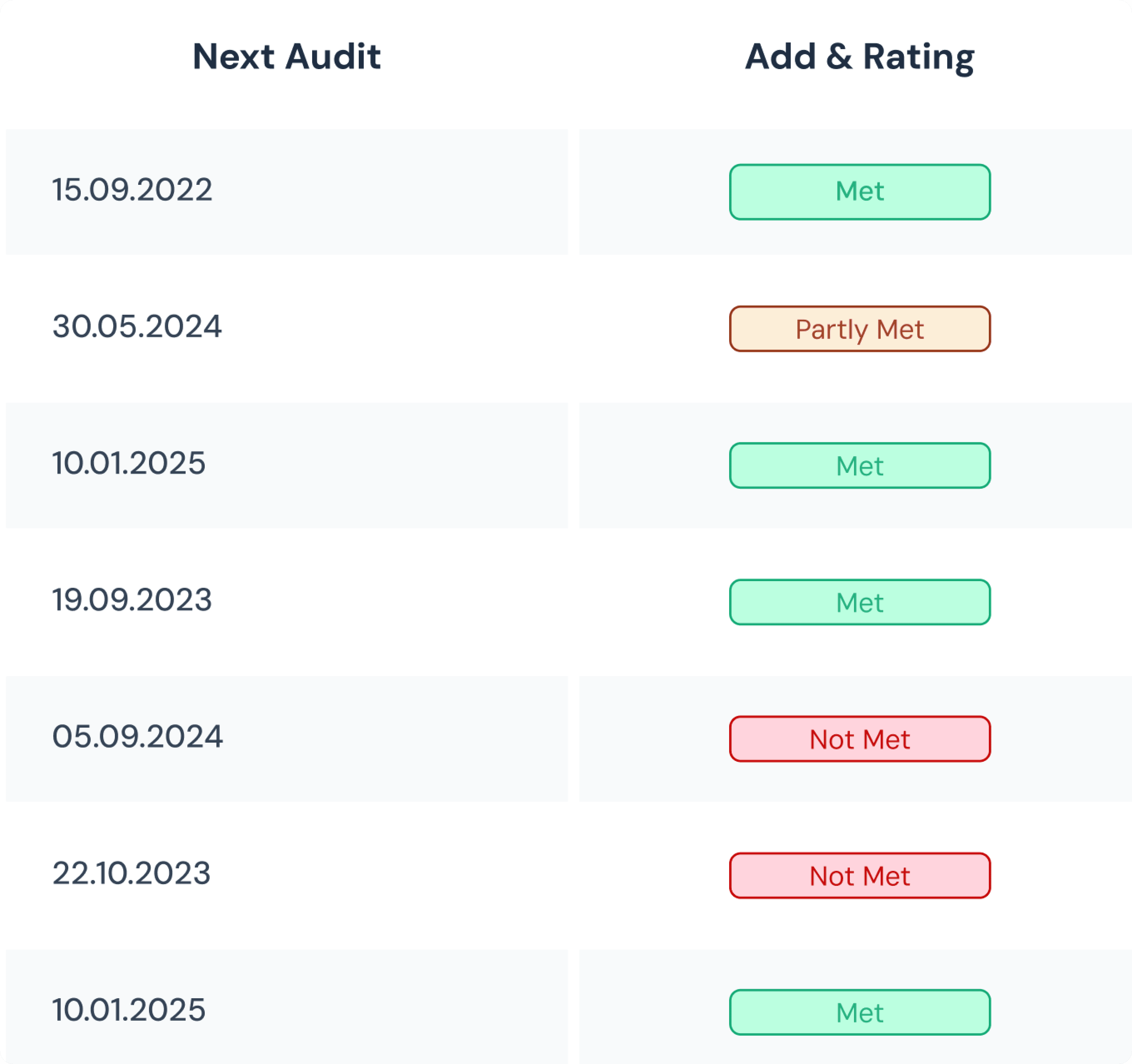Open the Met rating for 15.09.2022
This screenshot has height=1064, width=1132.
pos(859,192)
